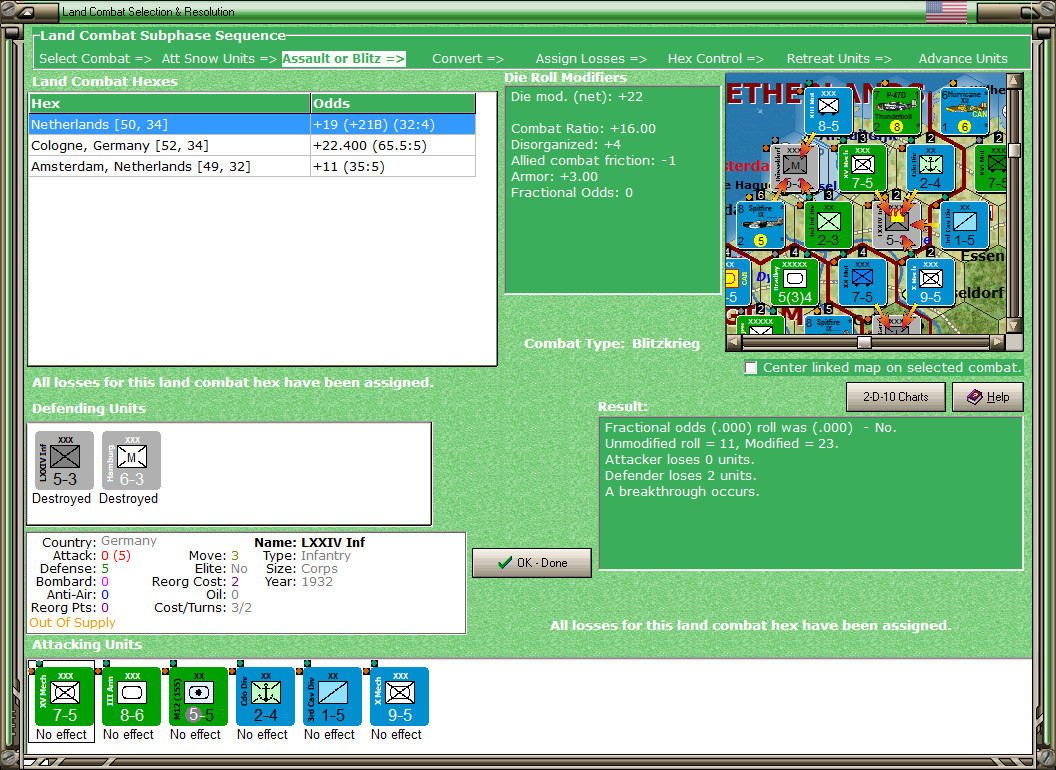The width and height of the screenshot is (1056, 770).
Task: Click the burning LXXIV Inf counter on map
Action: pyautogui.click(x=897, y=225)
